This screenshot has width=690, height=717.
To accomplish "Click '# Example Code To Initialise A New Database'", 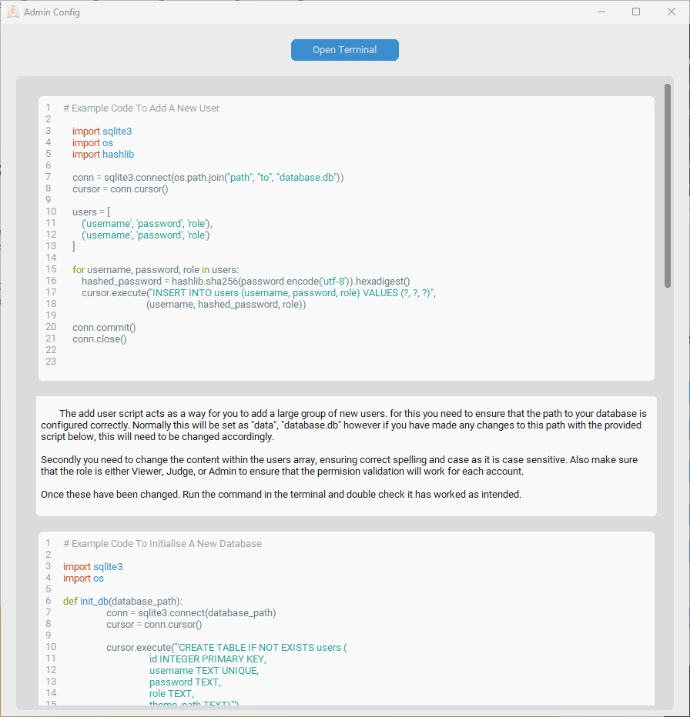I will (x=162, y=544).
